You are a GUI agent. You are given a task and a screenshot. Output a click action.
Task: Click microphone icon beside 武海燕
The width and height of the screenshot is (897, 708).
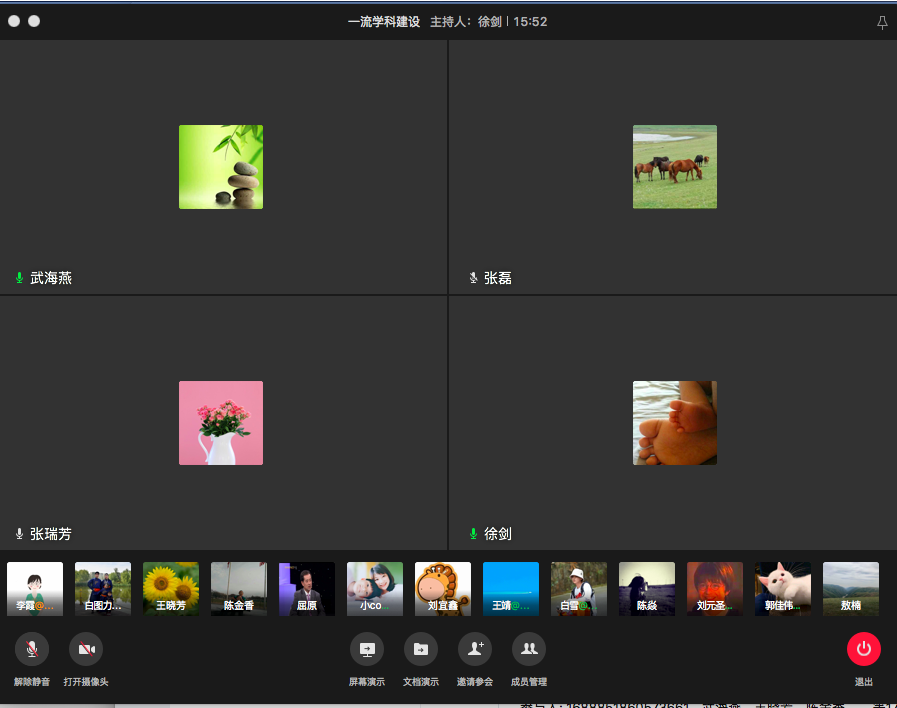pyautogui.click(x=19, y=278)
